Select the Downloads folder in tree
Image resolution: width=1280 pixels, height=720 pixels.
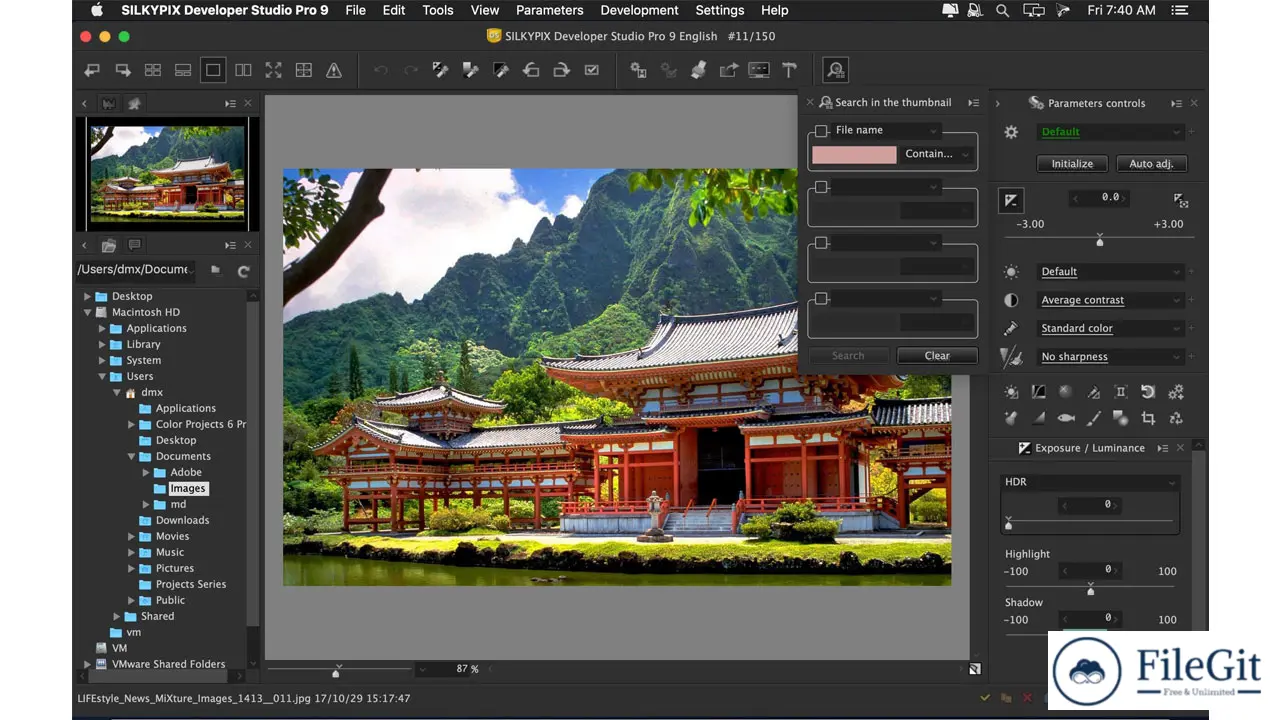(182, 520)
